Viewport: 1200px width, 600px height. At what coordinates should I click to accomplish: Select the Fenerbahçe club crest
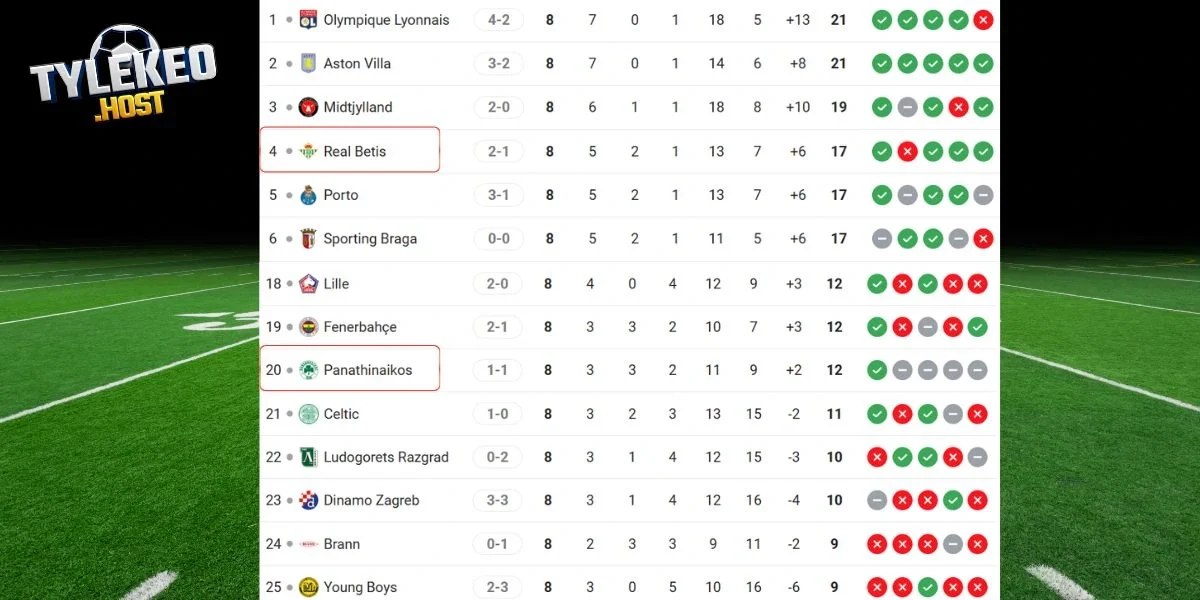pyautogui.click(x=310, y=326)
